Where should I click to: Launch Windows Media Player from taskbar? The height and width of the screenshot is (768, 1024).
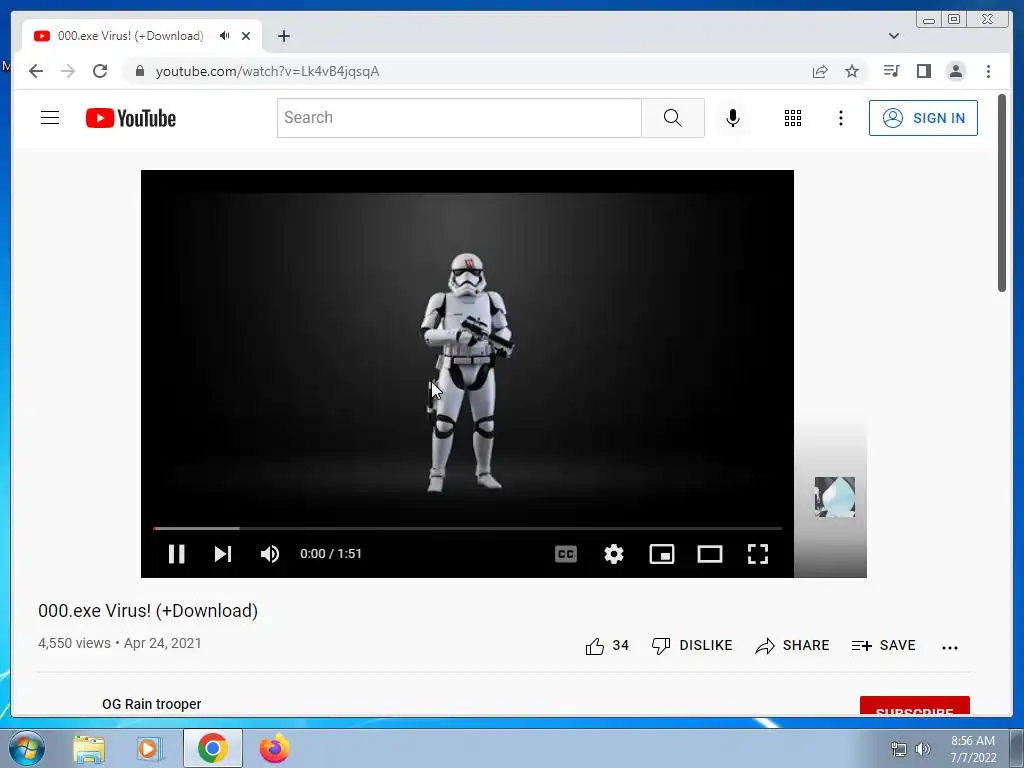click(150, 749)
